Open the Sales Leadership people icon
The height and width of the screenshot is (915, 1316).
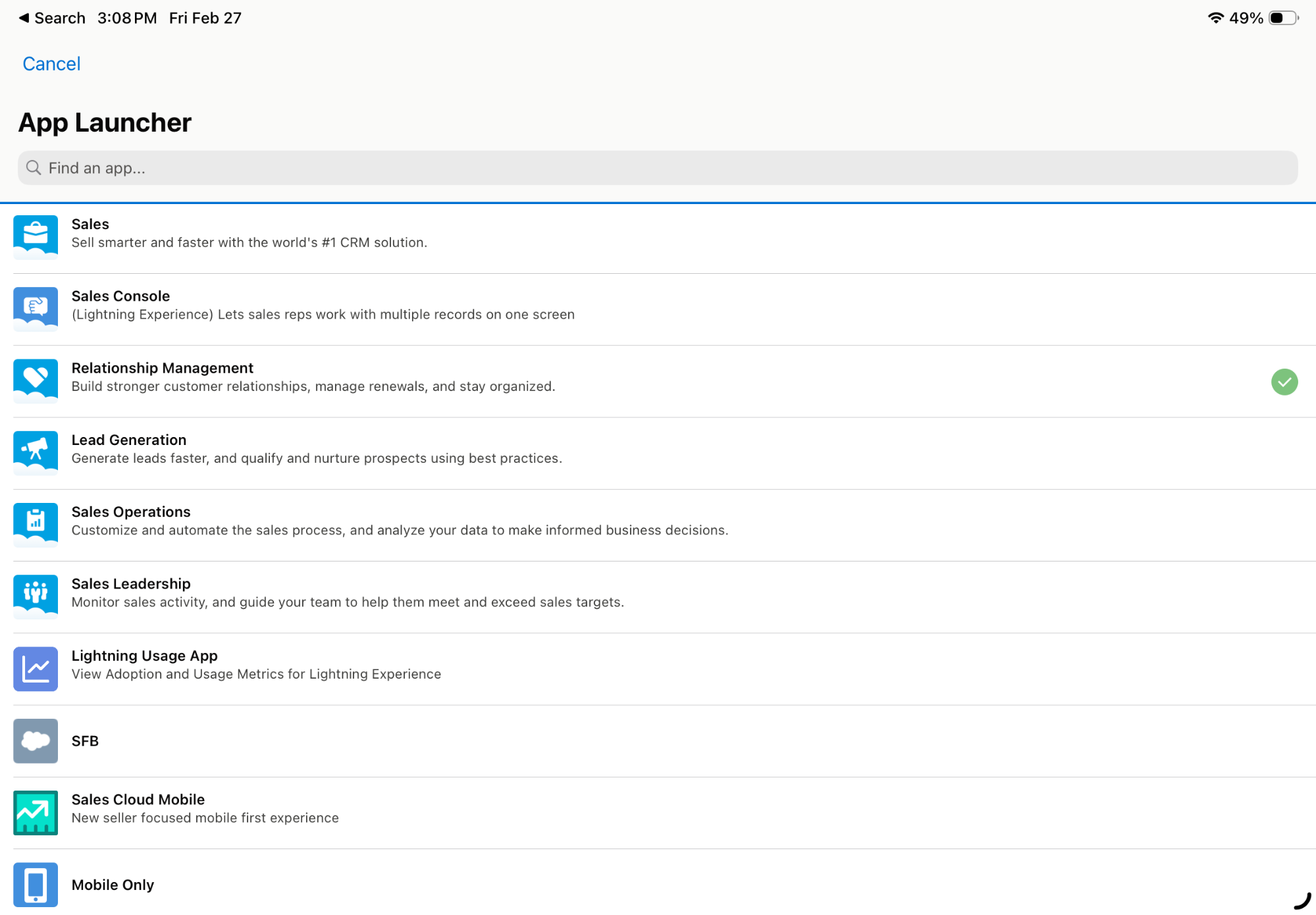(x=36, y=596)
